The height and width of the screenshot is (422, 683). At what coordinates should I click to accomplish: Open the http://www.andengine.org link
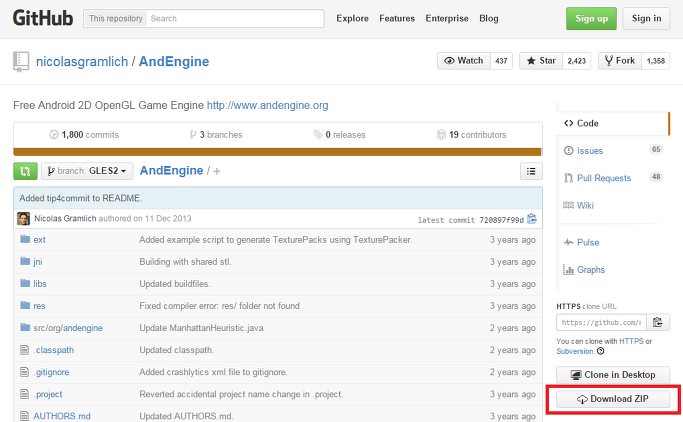[267, 105]
